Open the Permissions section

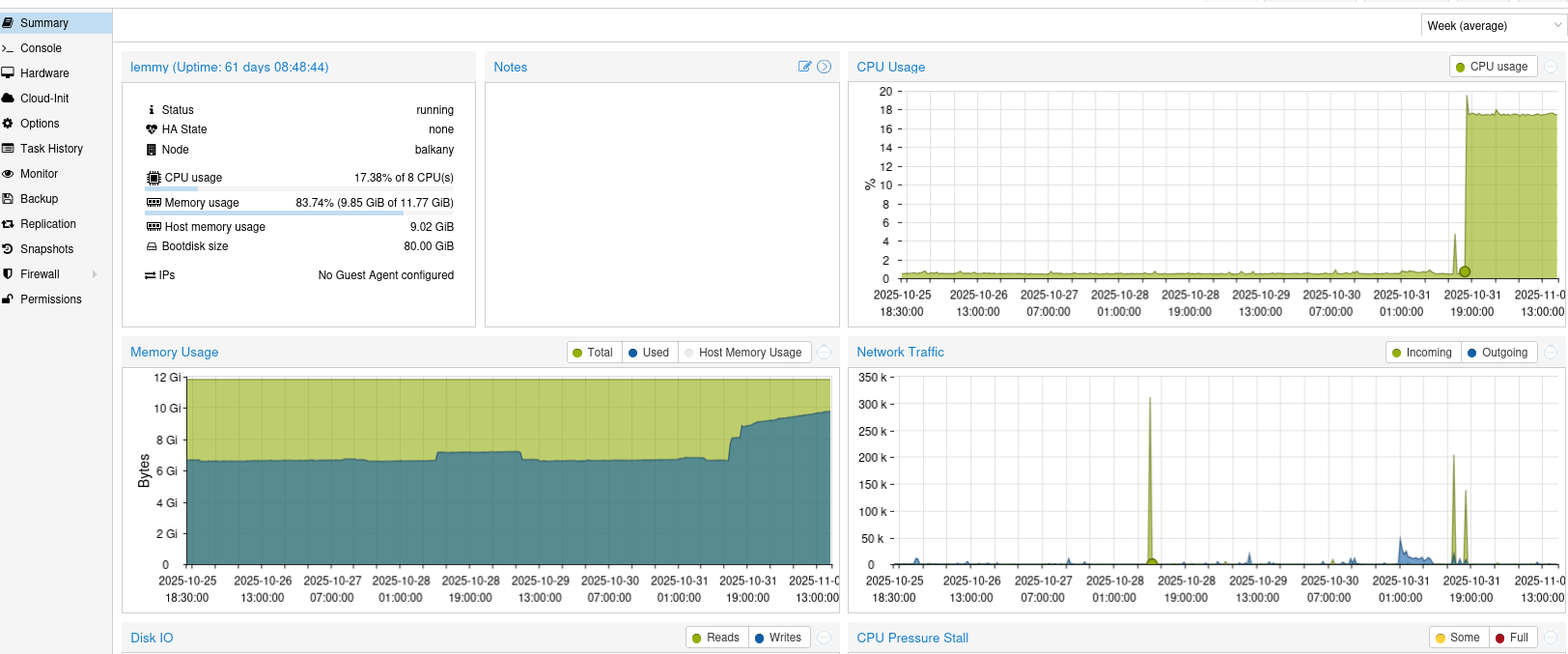50,299
